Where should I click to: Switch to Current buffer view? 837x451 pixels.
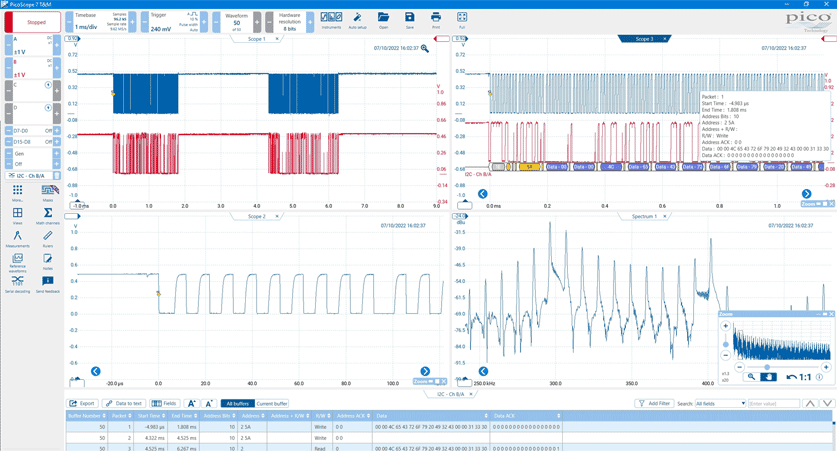point(271,403)
